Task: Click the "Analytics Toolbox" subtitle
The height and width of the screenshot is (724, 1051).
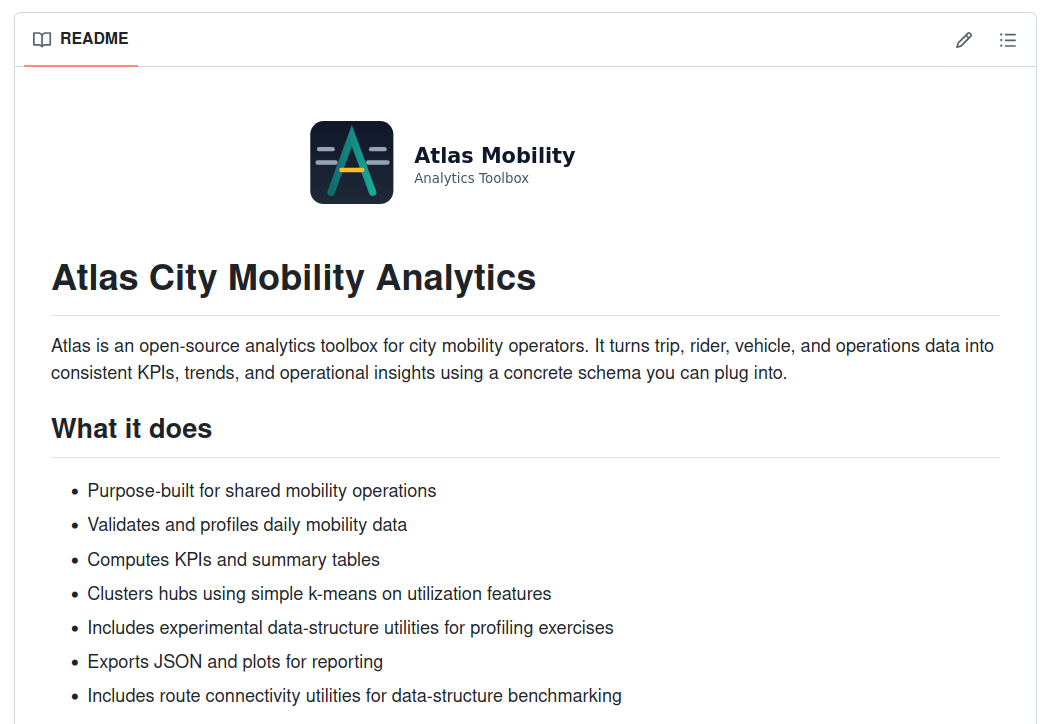Action: click(471, 179)
